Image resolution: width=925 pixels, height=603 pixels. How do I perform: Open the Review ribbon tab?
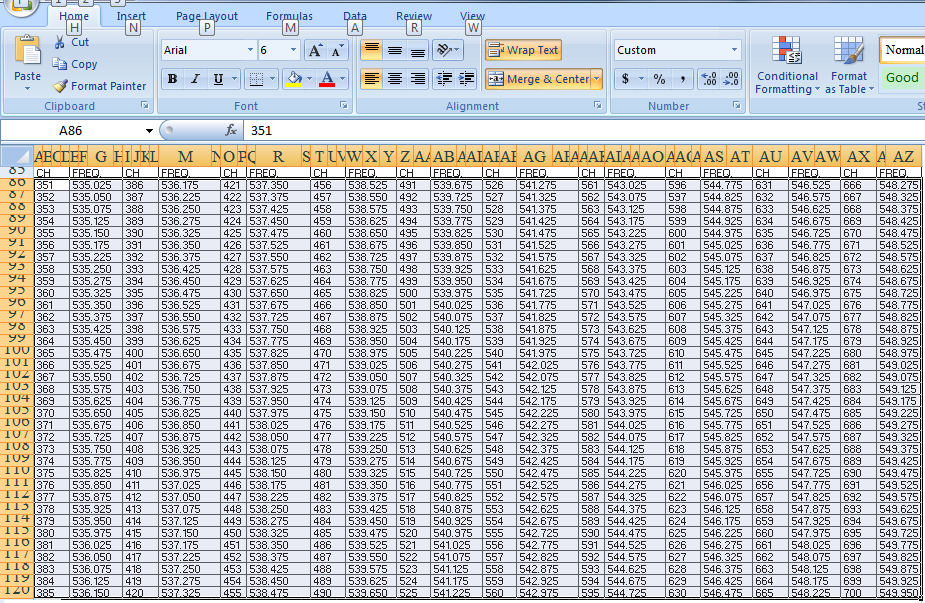414,16
